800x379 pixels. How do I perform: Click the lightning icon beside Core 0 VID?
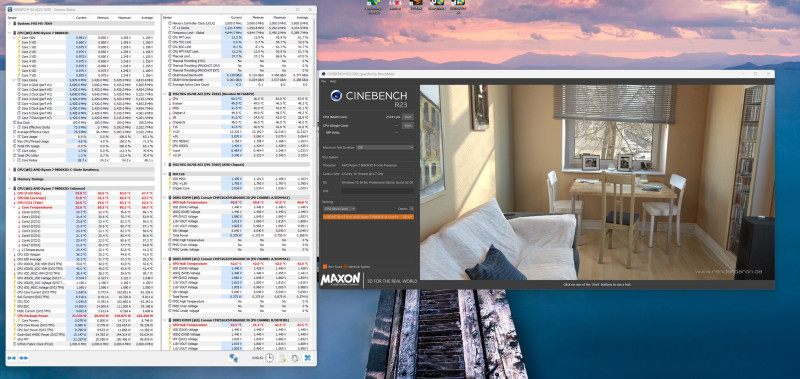(x=19, y=42)
